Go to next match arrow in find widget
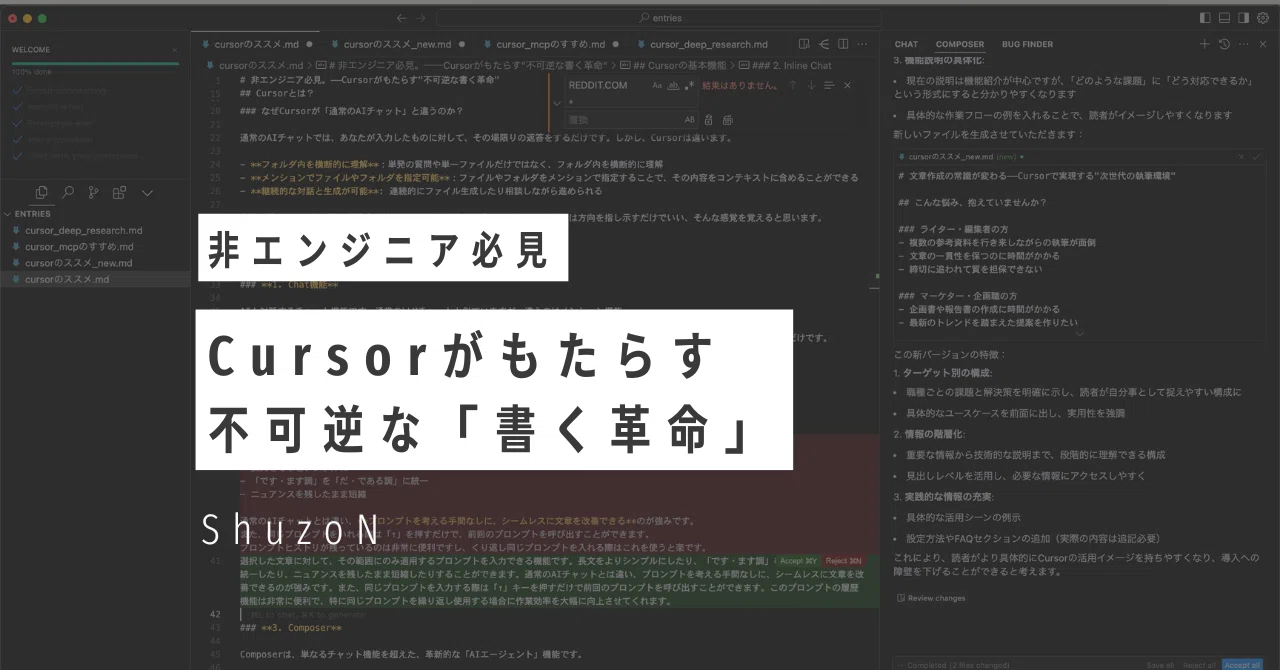This screenshot has width=1280, height=670. (x=811, y=85)
